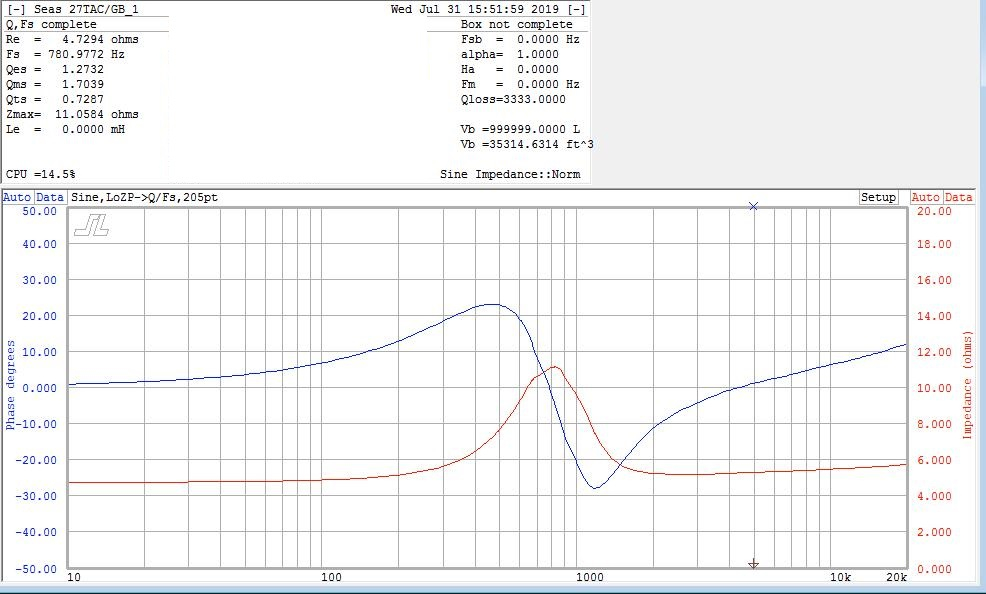Collapse panel using right [-] after the date
This screenshot has height=594, width=986.
(x=576, y=9)
